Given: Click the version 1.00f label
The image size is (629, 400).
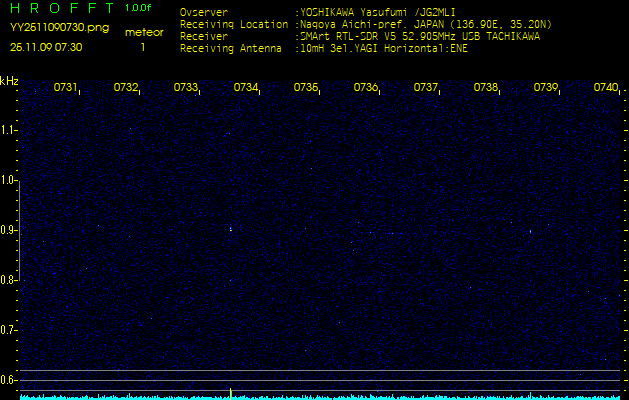Looking at the screenshot, I should pos(139,8).
